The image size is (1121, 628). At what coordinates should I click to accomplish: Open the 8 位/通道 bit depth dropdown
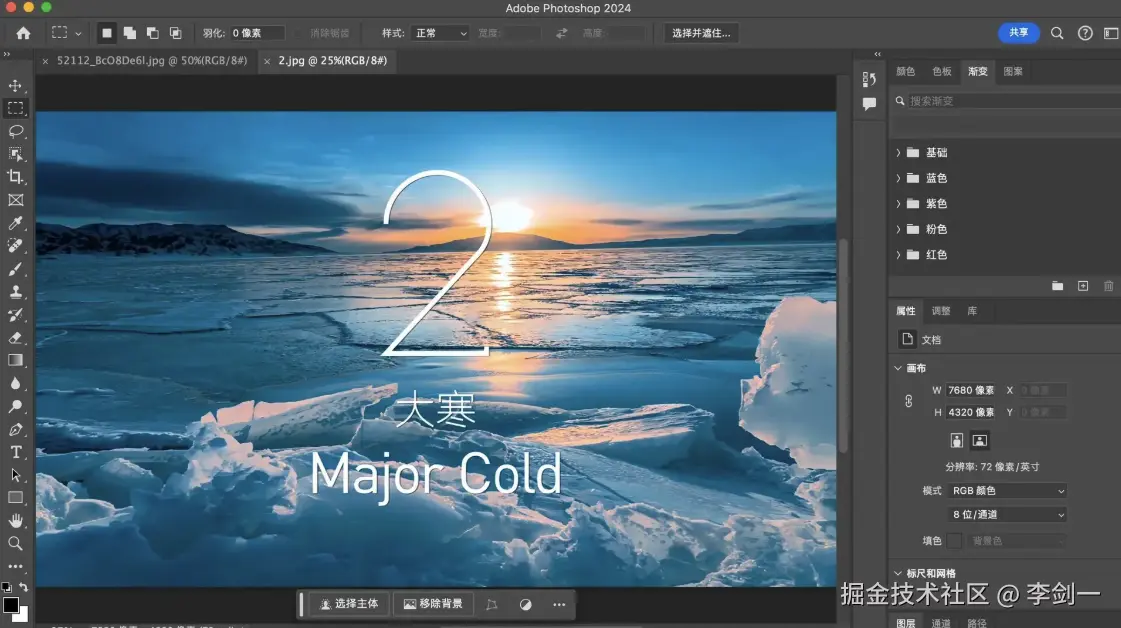tap(1007, 514)
